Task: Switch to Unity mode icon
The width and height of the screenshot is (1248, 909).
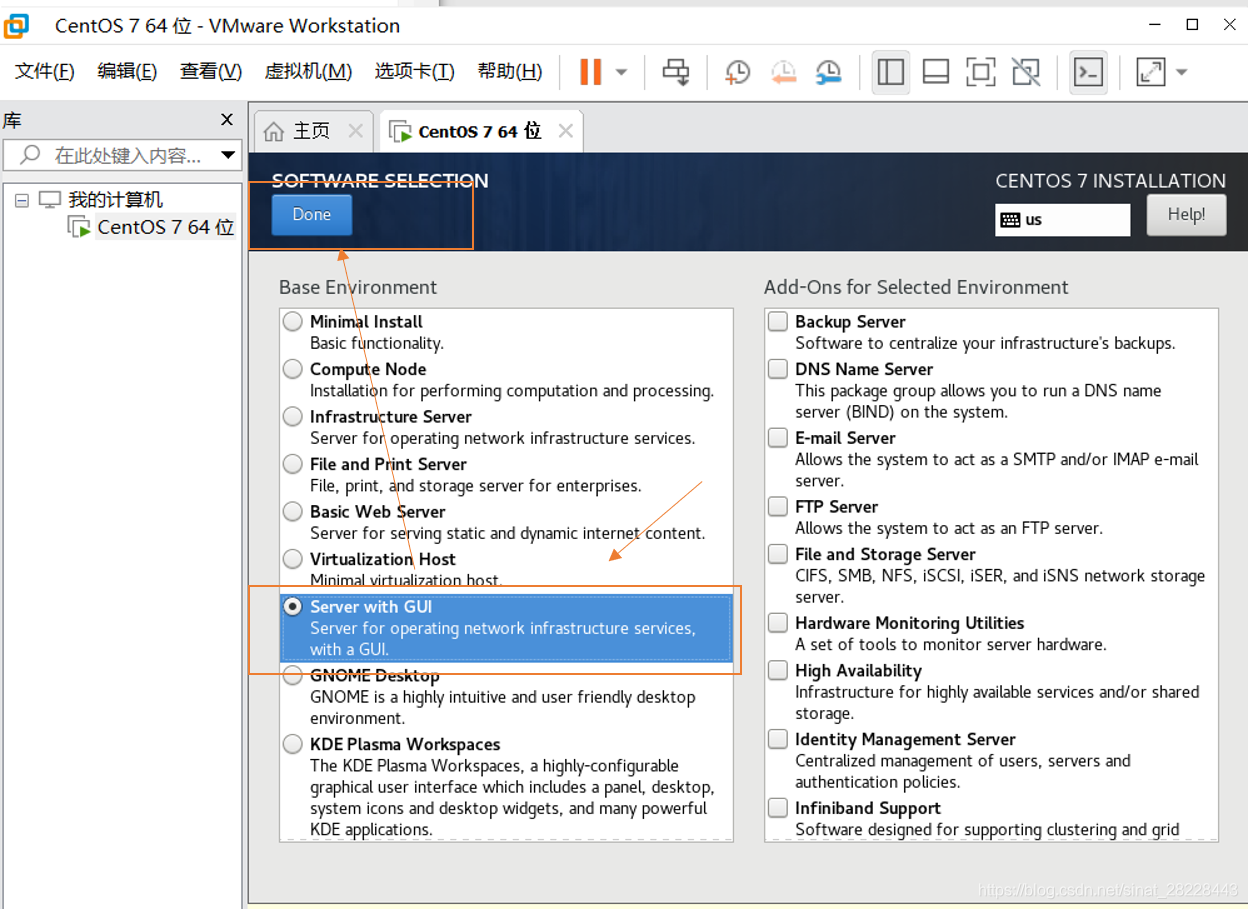Action: (x=1025, y=72)
